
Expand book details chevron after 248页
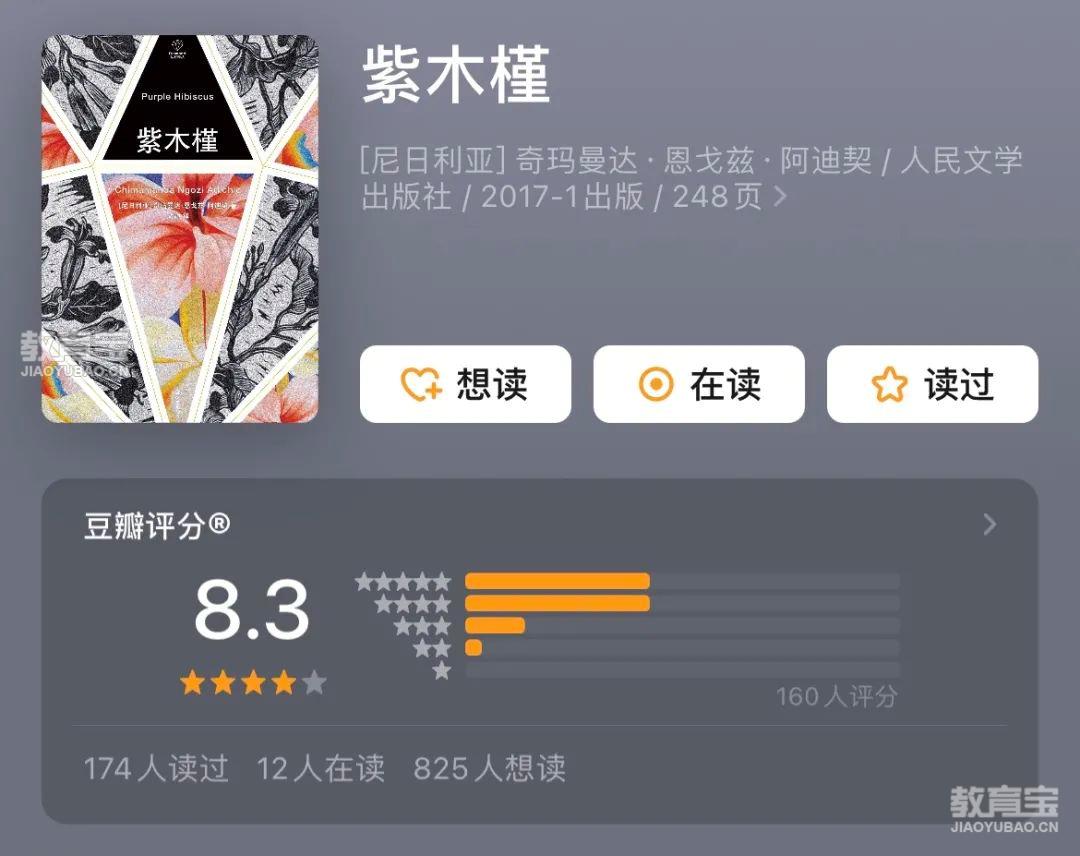[780, 196]
